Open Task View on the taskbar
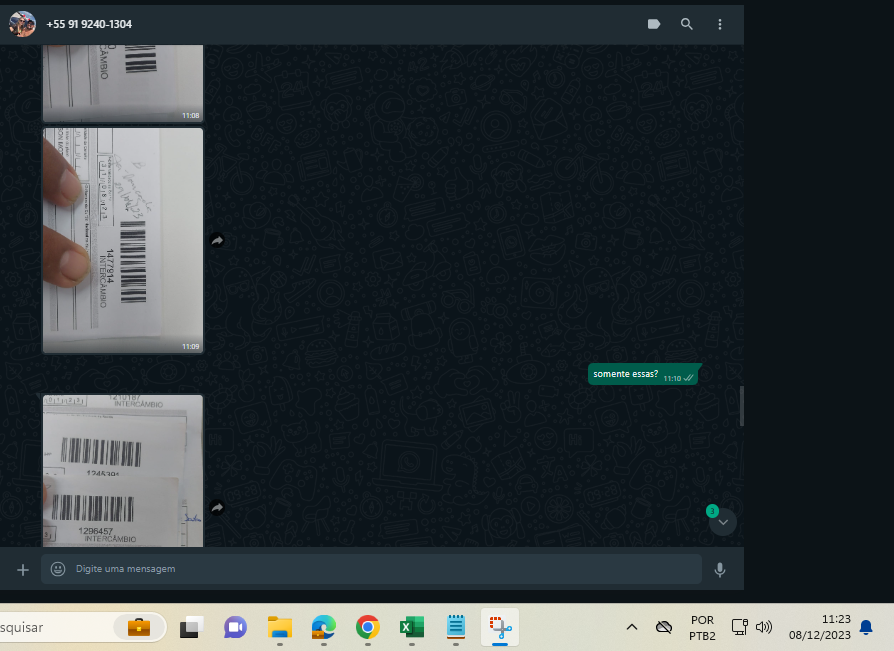Image resolution: width=894 pixels, height=651 pixels. [192, 628]
